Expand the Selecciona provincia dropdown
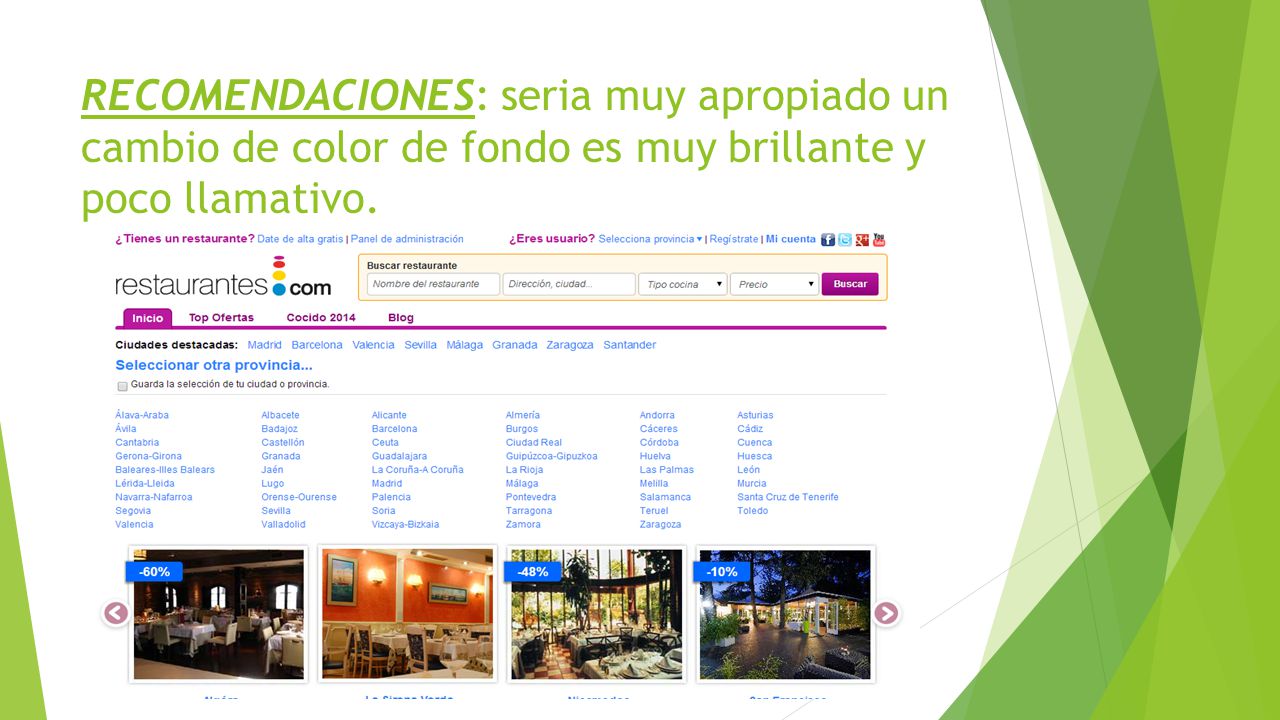This screenshot has height=720, width=1280. pyautogui.click(x=650, y=240)
